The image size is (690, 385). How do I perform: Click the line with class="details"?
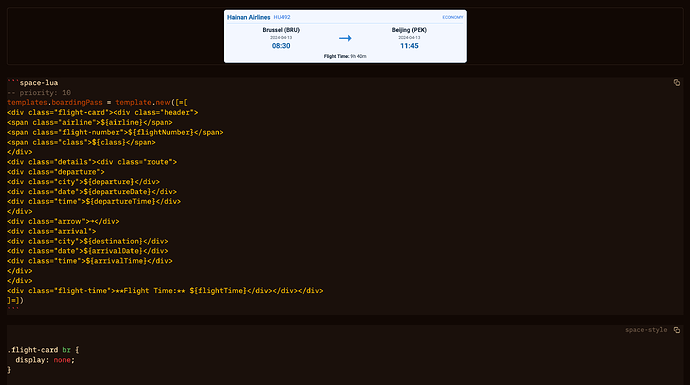point(92,162)
